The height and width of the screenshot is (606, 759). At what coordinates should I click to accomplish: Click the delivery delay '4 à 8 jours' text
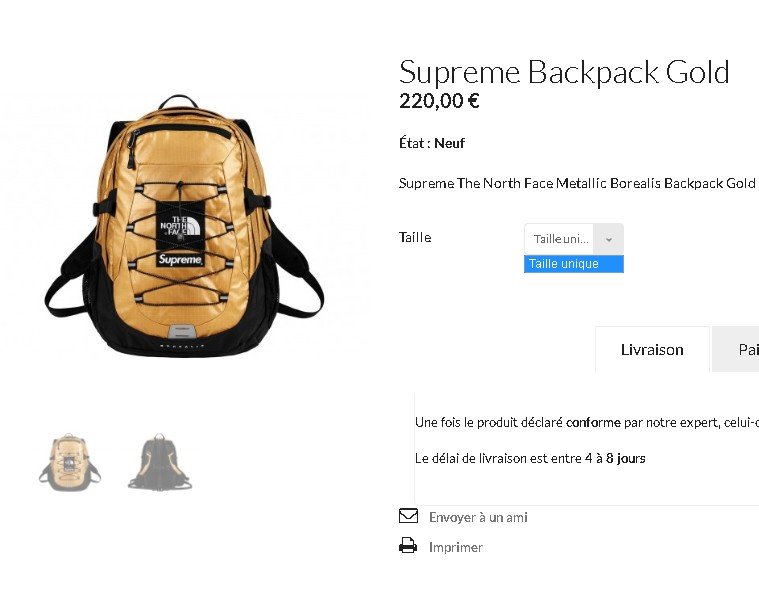(615, 458)
